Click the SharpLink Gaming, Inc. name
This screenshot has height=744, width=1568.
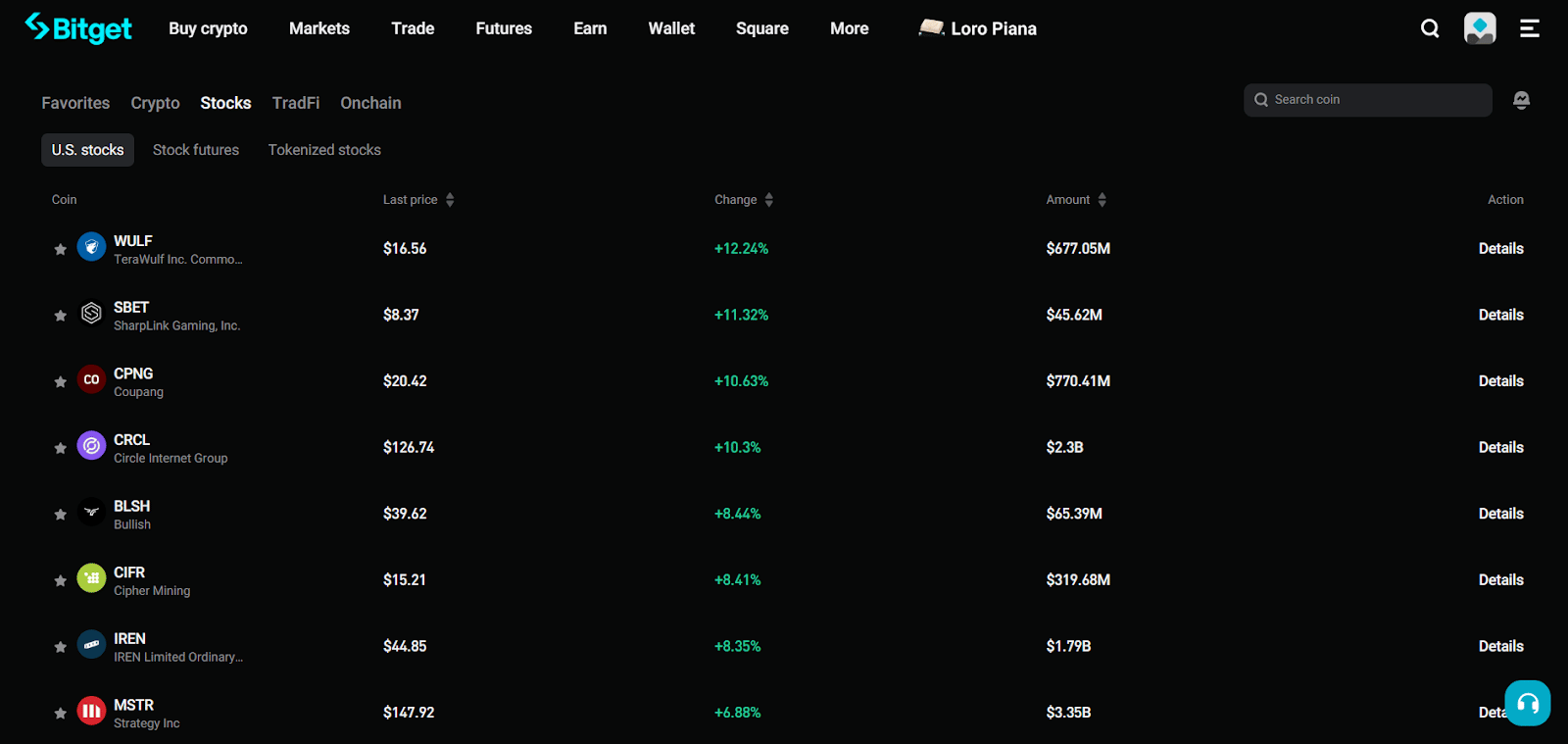click(176, 326)
